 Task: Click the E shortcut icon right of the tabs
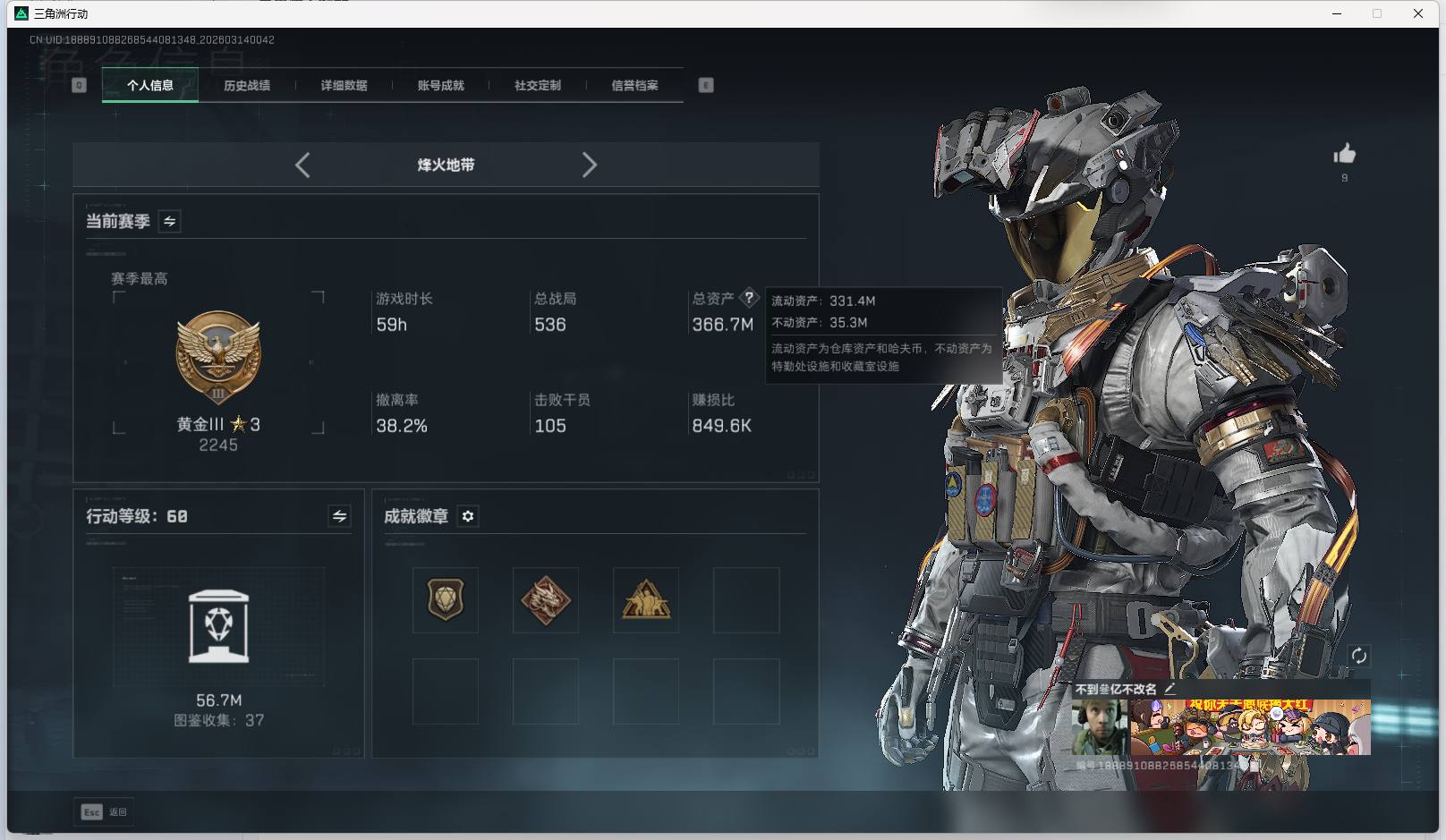tap(706, 85)
